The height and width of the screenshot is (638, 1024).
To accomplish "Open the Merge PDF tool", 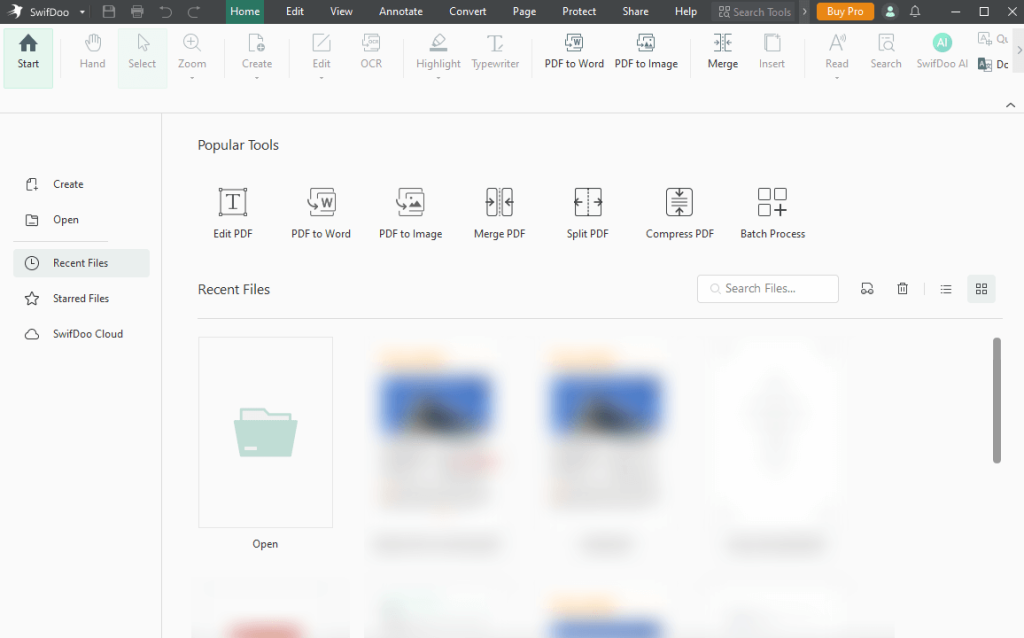I will pyautogui.click(x=499, y=210).
